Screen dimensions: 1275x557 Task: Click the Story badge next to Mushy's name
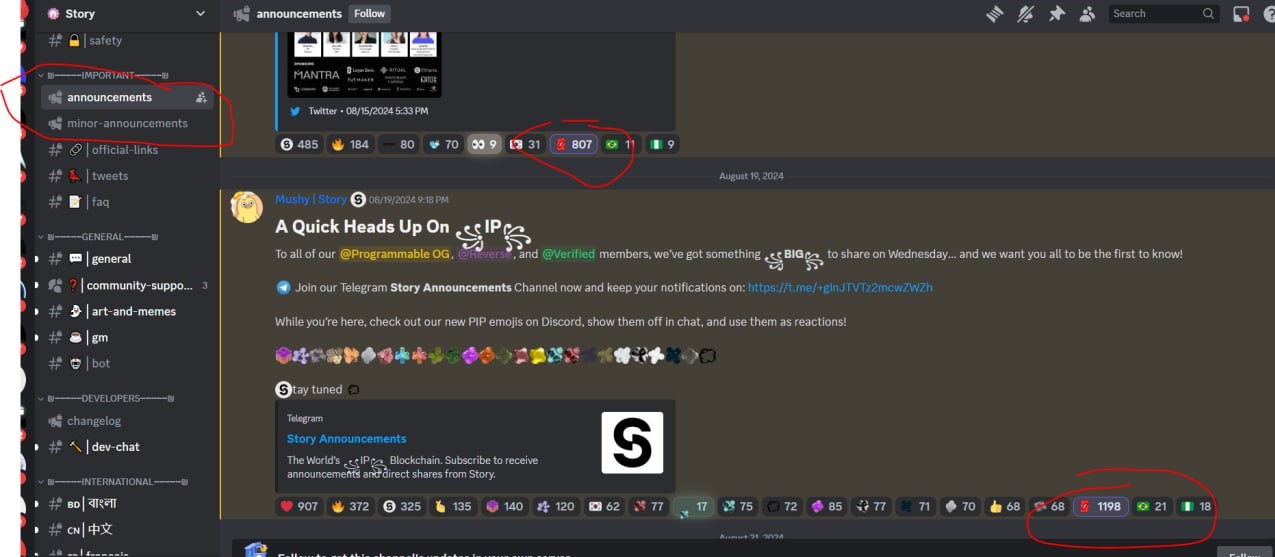(x=358, y=199)
